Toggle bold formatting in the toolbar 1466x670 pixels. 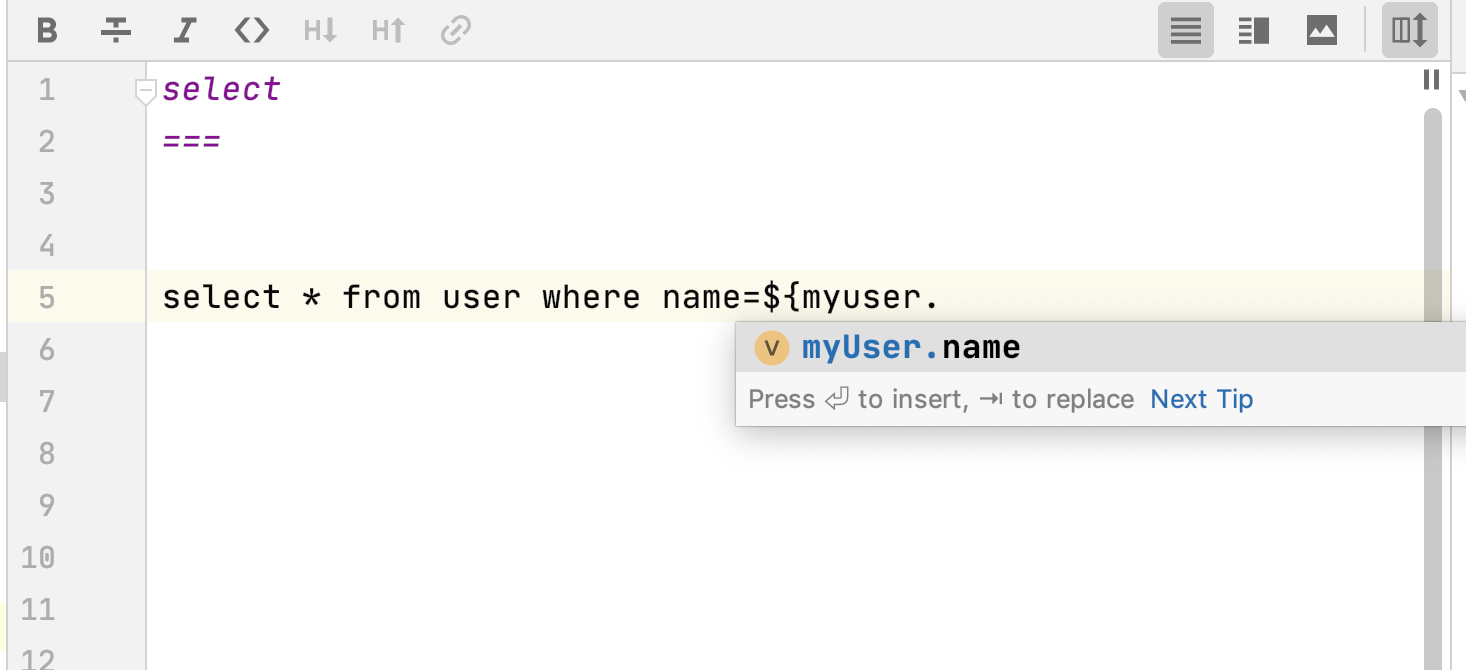click(47, 31)
